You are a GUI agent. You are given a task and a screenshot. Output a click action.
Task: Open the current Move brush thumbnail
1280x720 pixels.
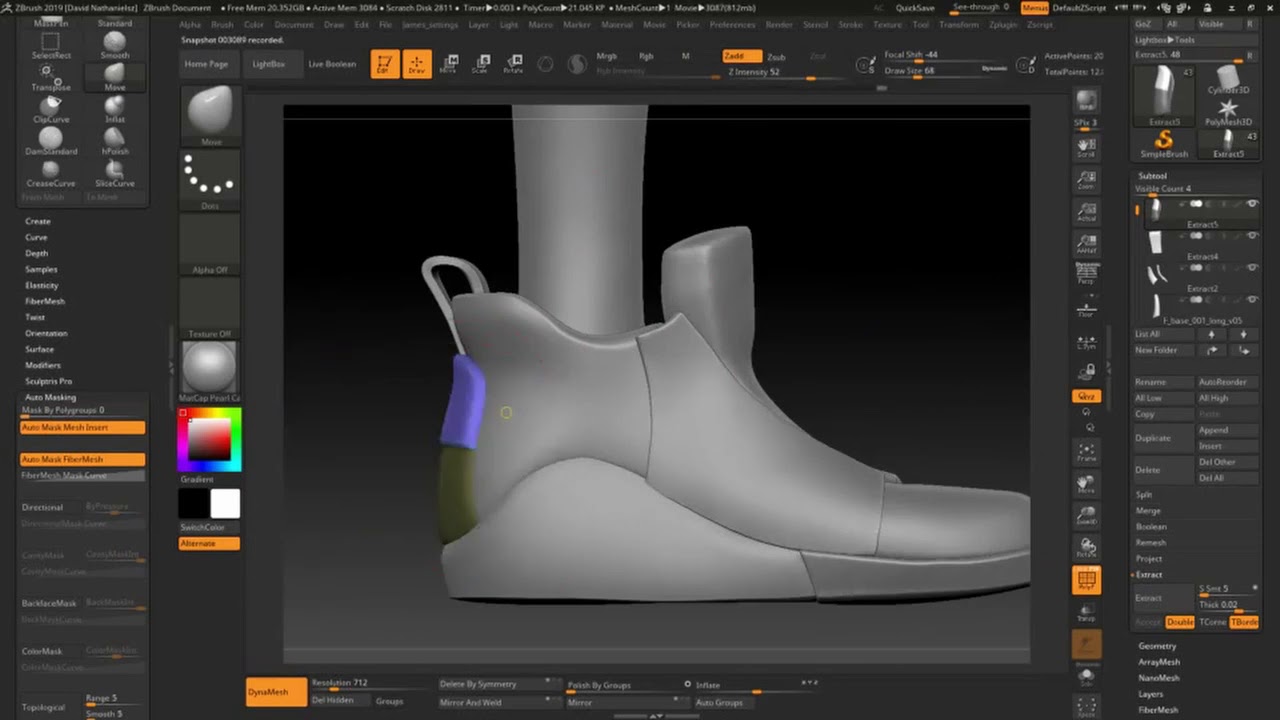(x=211, y=116)
